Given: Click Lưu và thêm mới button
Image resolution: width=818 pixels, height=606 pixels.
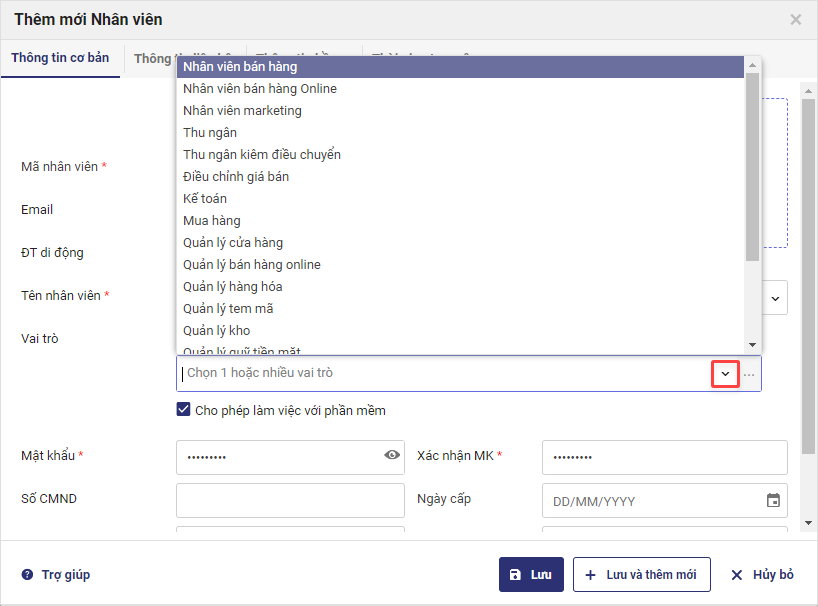Looking at the screenshot, I should (x=641, y=575).
